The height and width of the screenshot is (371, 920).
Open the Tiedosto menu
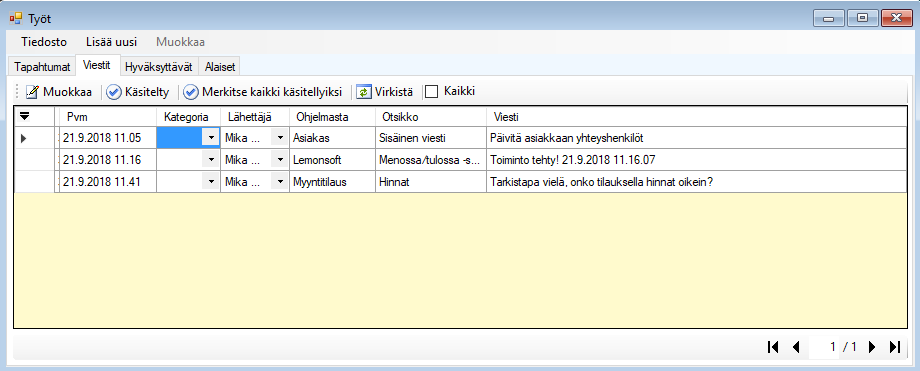click(x=44, y=42)
